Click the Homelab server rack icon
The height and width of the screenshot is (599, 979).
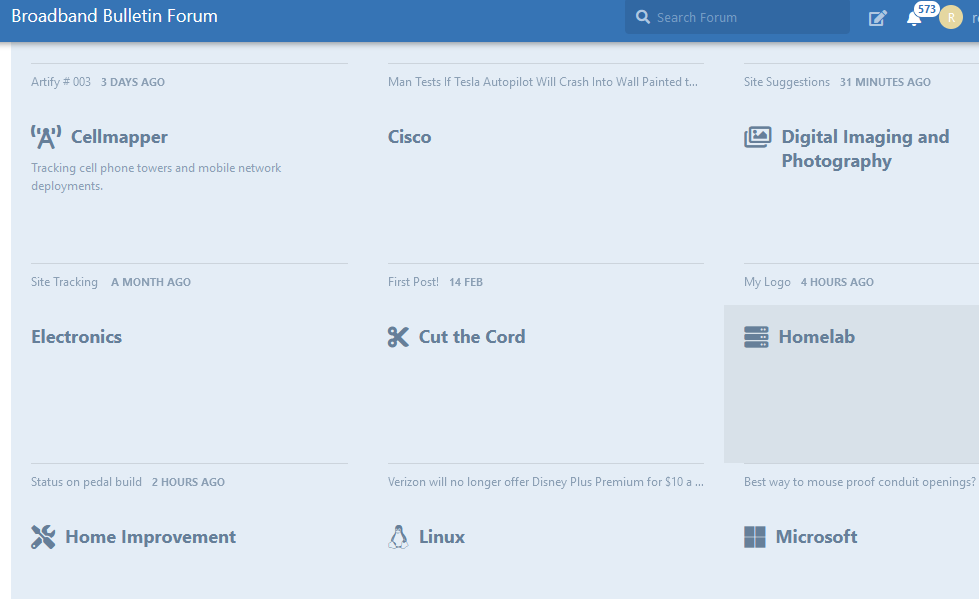point(756,337)
